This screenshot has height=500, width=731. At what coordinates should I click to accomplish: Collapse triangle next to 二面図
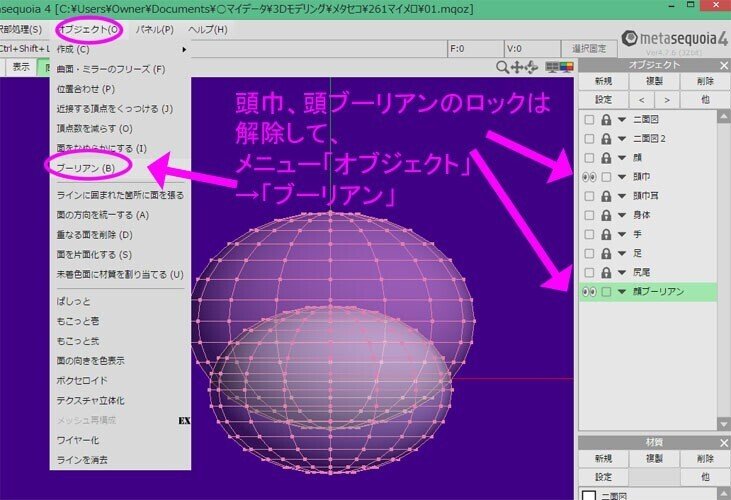[x=621, y=120]
